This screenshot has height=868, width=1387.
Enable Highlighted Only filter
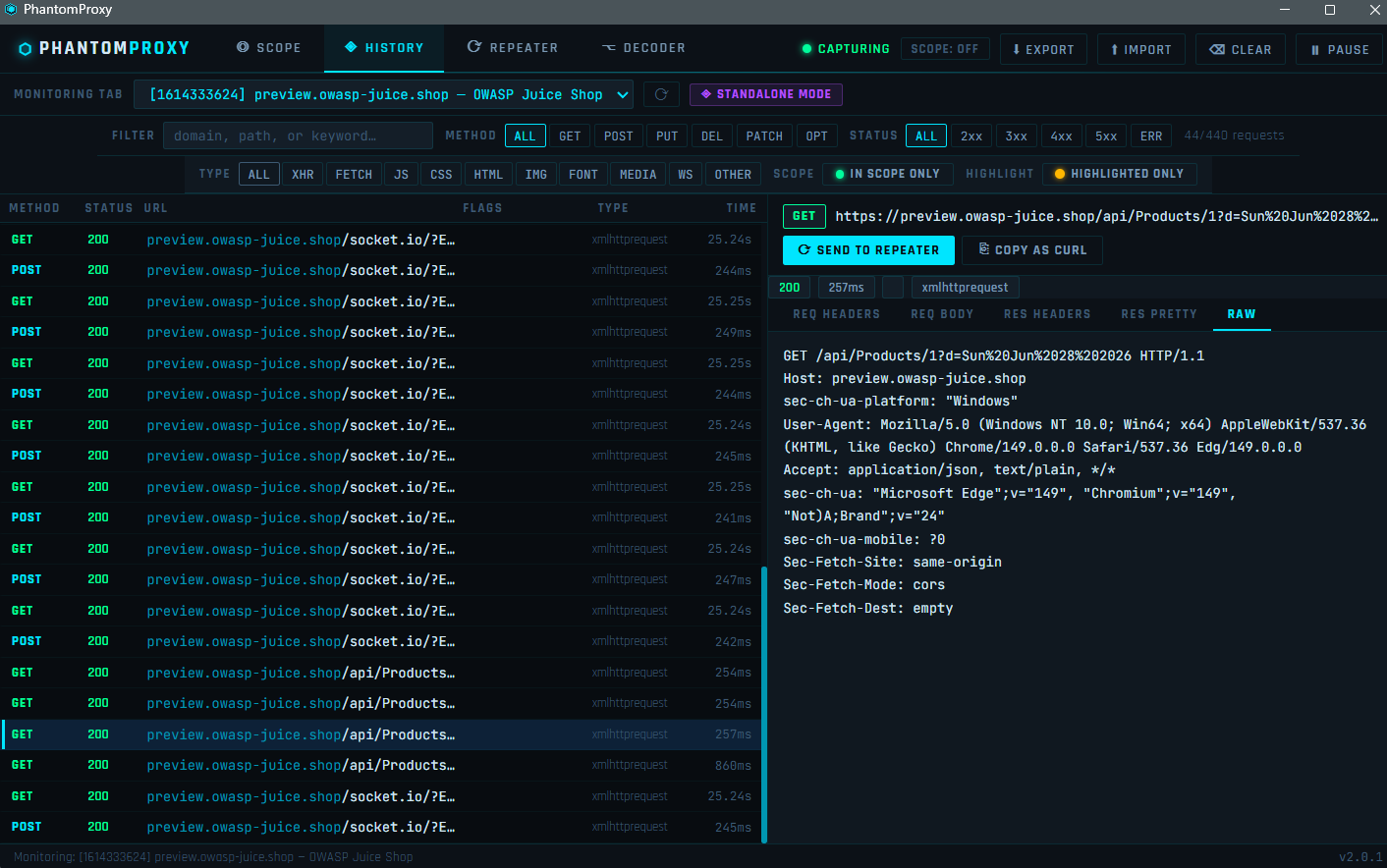pyautogui.click(x=1119, y=174)
